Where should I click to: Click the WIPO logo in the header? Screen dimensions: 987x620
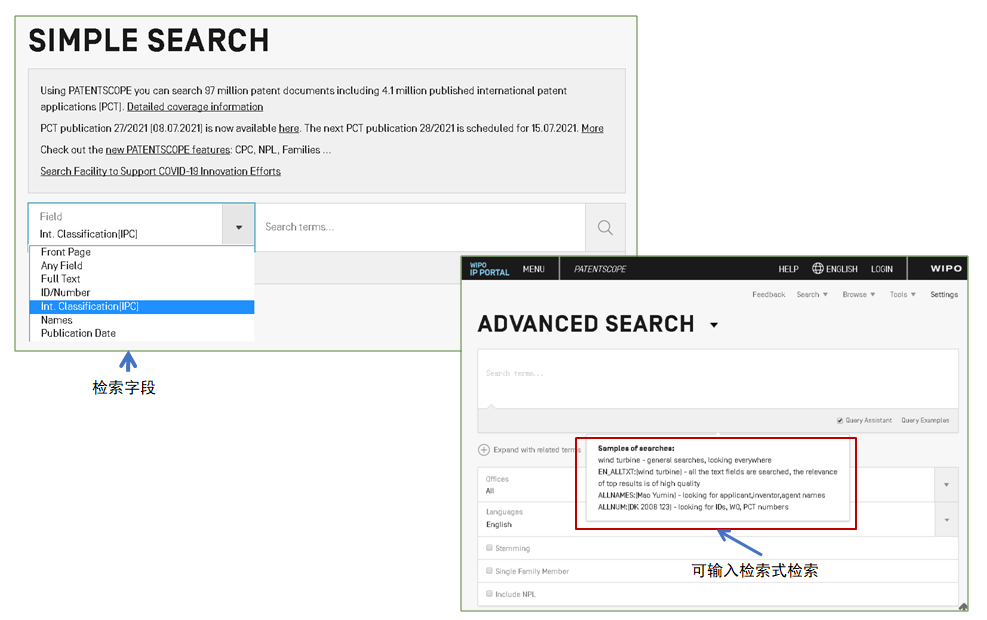[x=946, y=268]
